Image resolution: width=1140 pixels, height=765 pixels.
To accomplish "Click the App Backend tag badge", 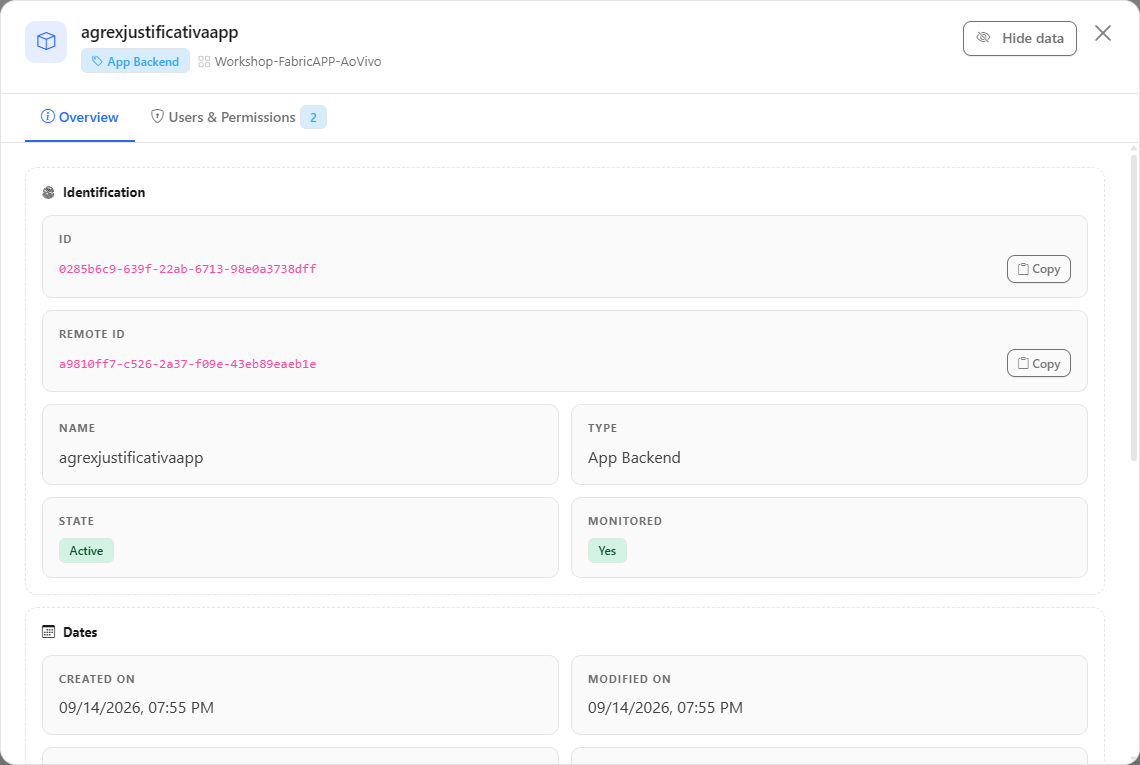I will coord(135,61).
